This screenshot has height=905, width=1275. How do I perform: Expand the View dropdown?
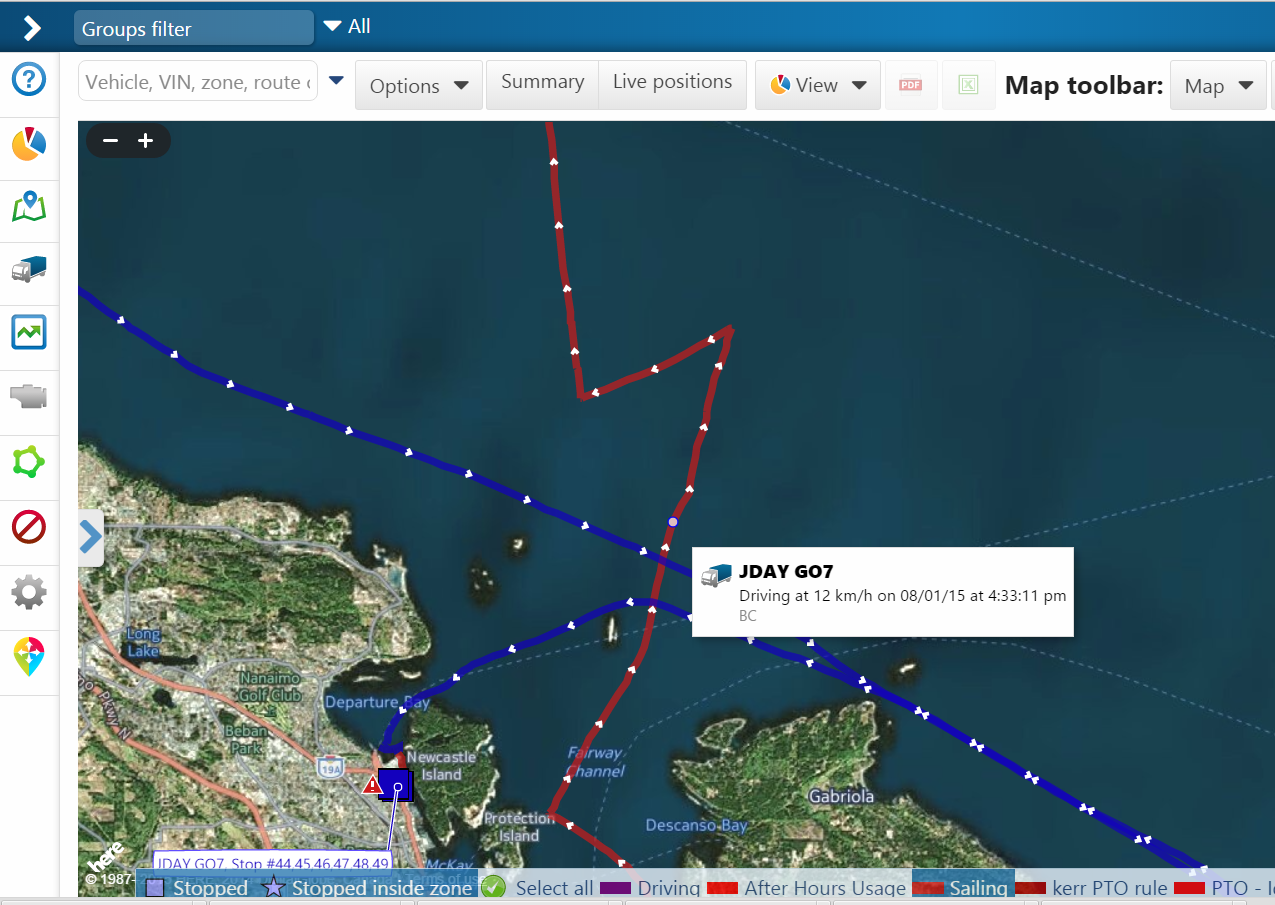click(817, 85)
